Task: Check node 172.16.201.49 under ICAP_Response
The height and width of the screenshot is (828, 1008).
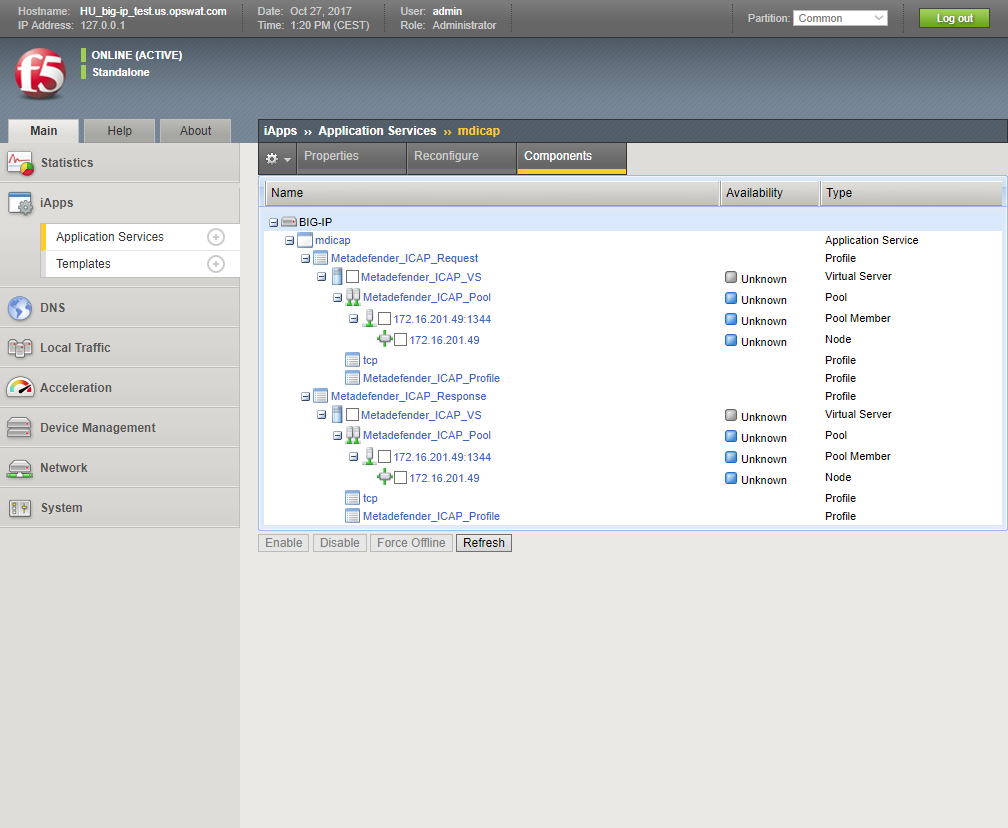Action: click(400, 478)
